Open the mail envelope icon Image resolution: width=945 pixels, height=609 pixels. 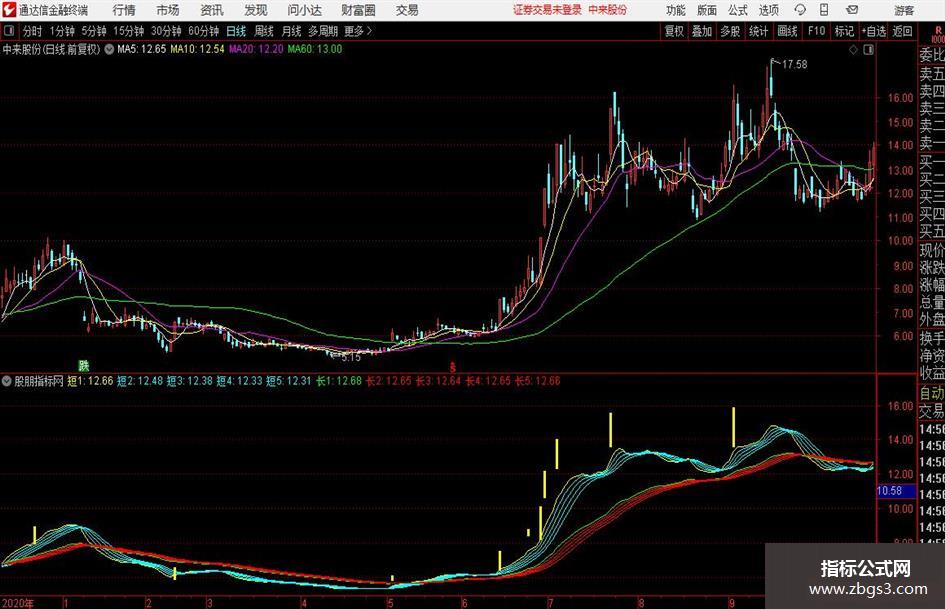pos(852,10)
